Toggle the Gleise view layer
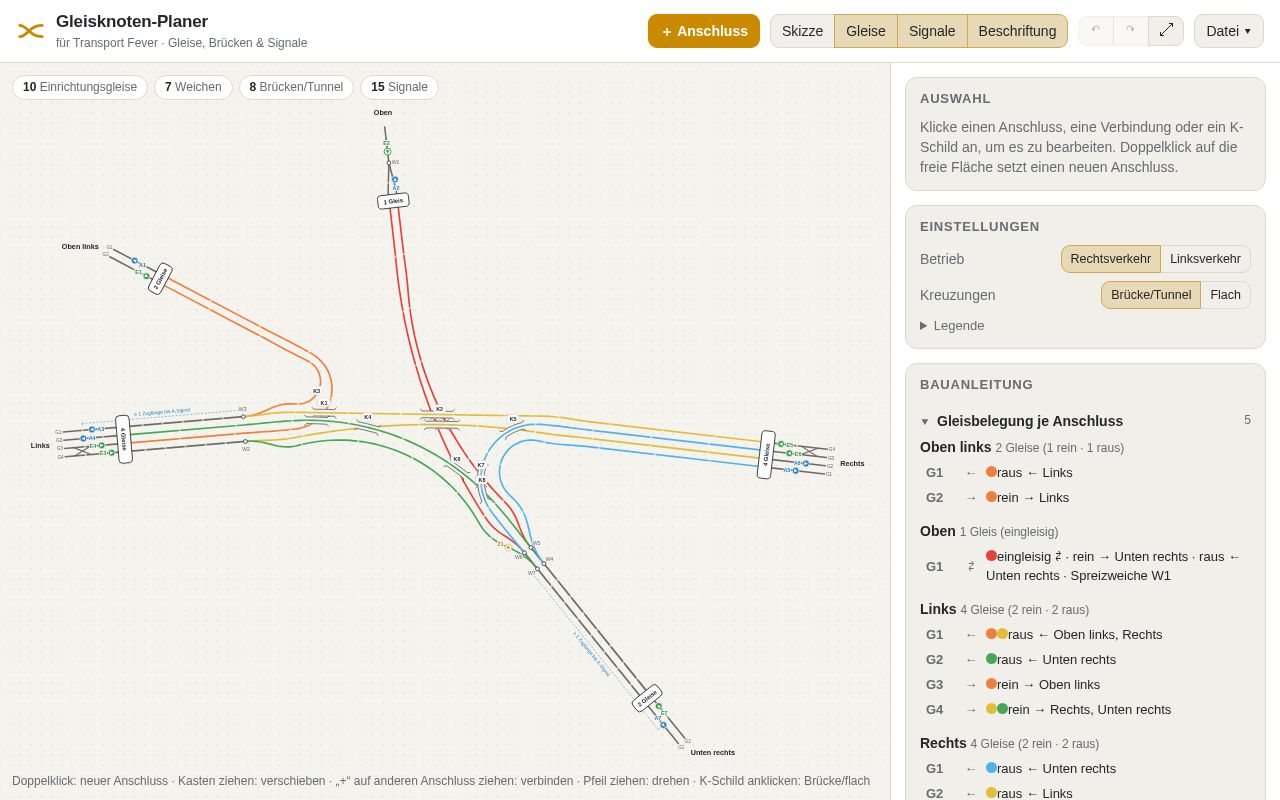Image resolution: width=1280 pixels, height=800 pixels. click(x=866, y=31)
